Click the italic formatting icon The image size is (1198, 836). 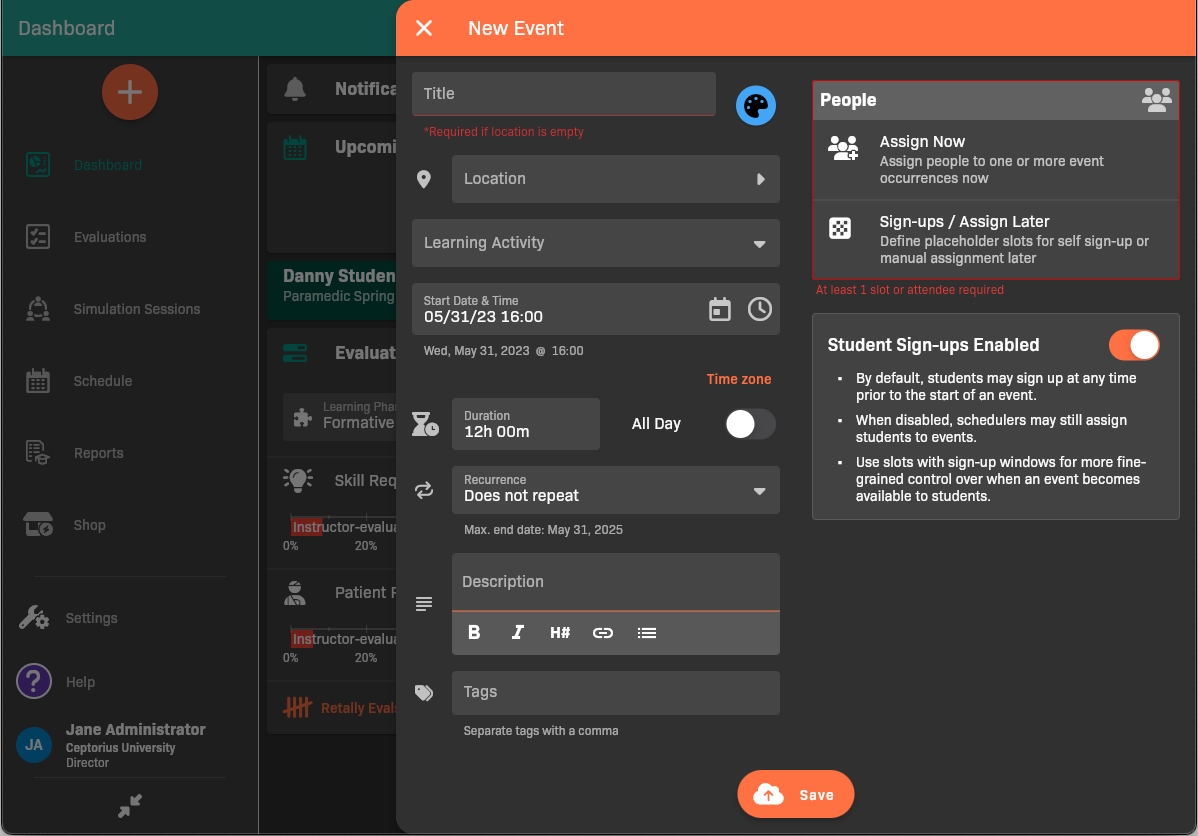[x=517, y=632]
